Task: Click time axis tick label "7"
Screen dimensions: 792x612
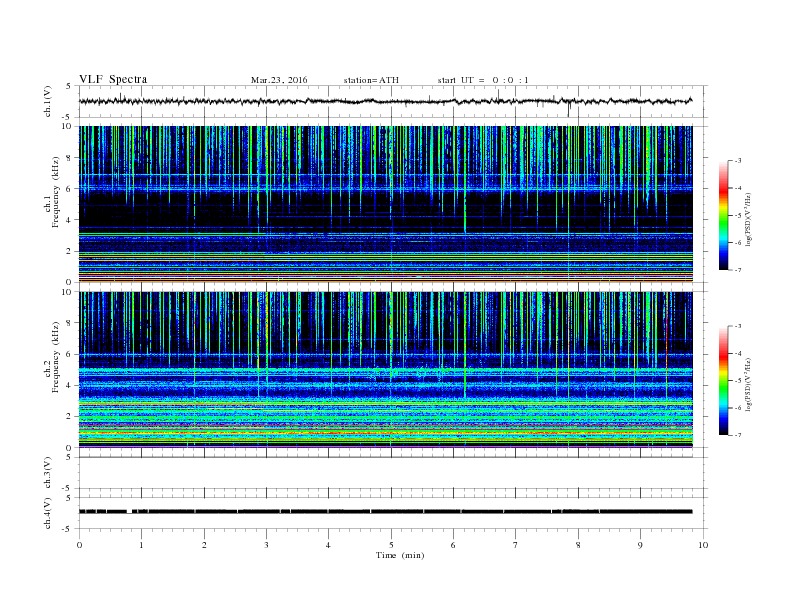Action: tap(516, 545)
